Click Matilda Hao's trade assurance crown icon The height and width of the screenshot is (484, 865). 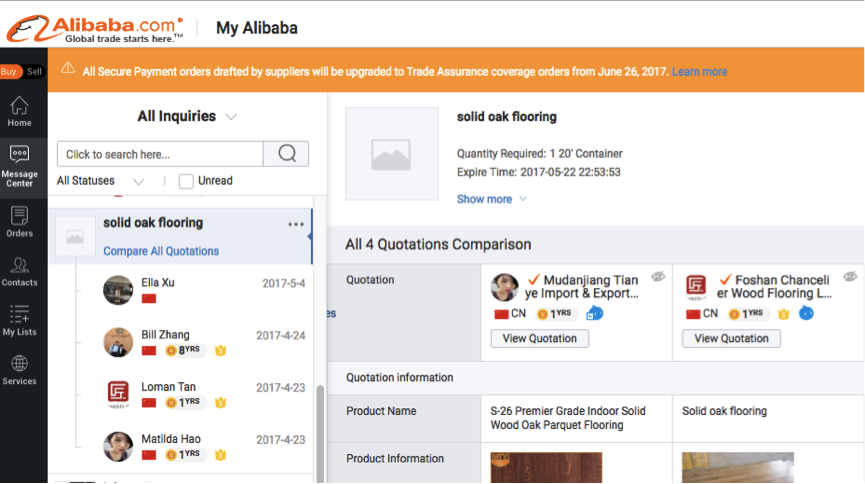(221, 455)
